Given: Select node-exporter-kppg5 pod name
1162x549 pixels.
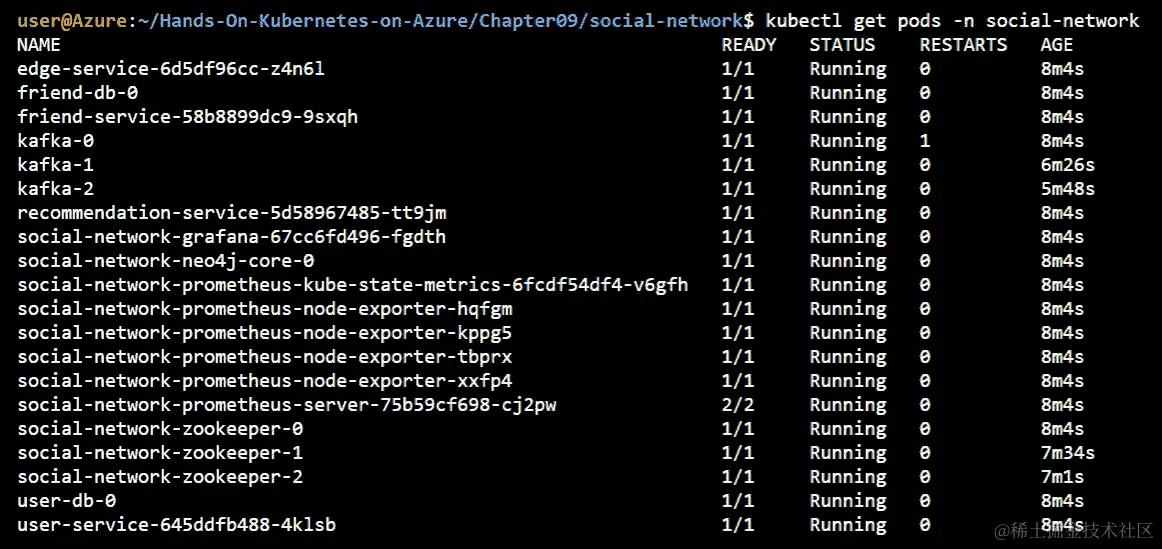Looking at the screenshot, I should (x=265, y=333).
